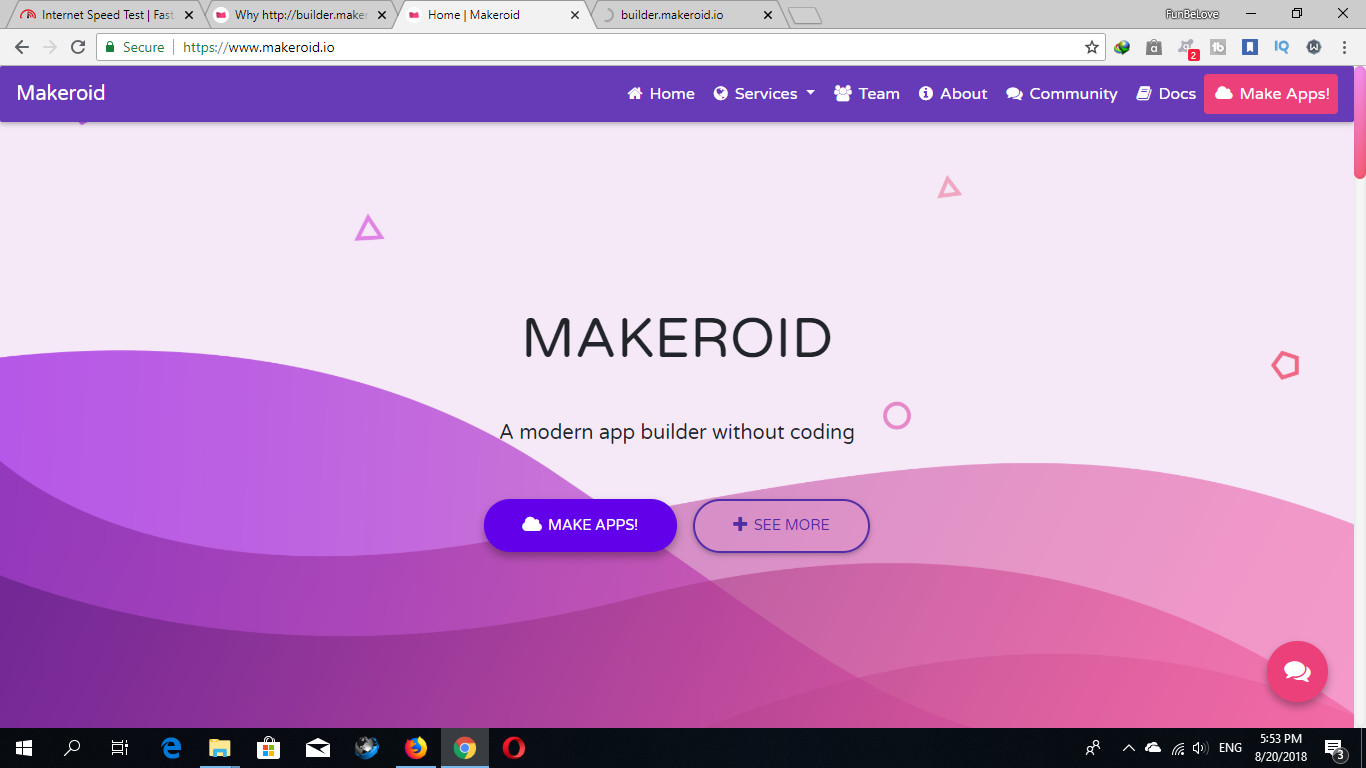Viewport: 1366px width, 768px height.
Task: Click the blue bookmark ribbon extension icon
Action: point(1250,47)
